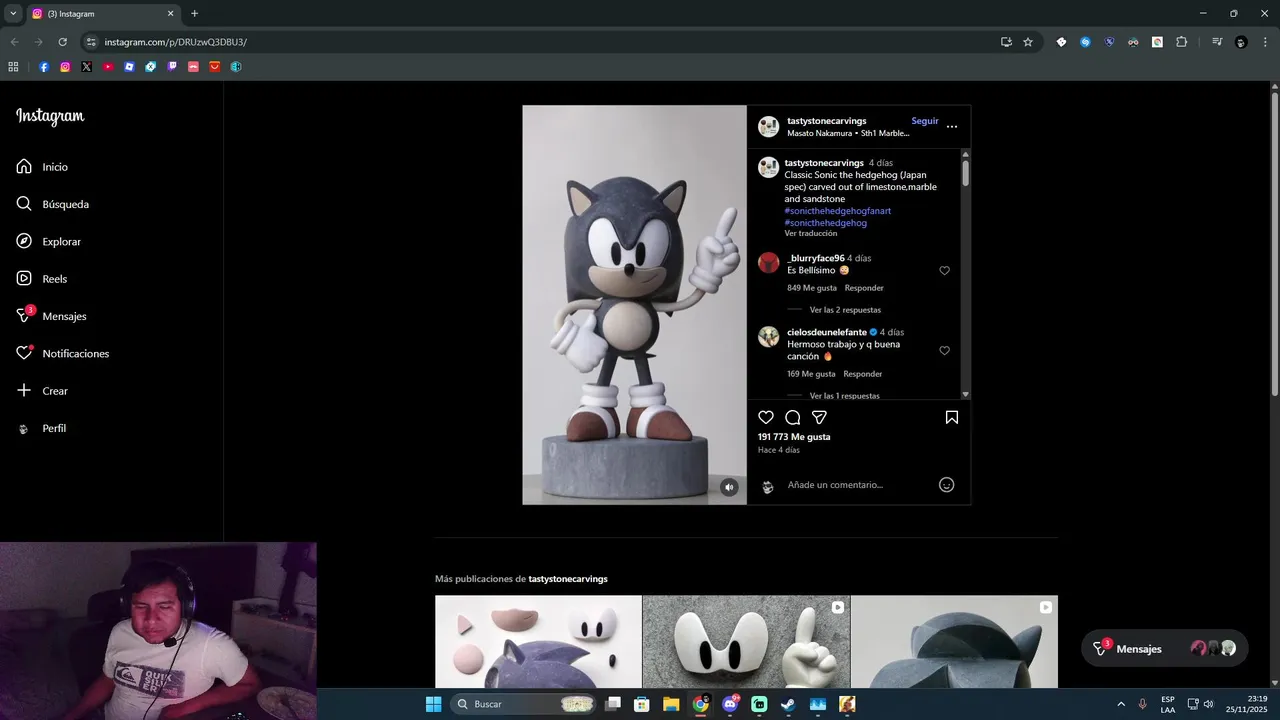Unmute the video with the speaker icon
The width and height of the screenshot is (1280, 720).
(729, 487)
